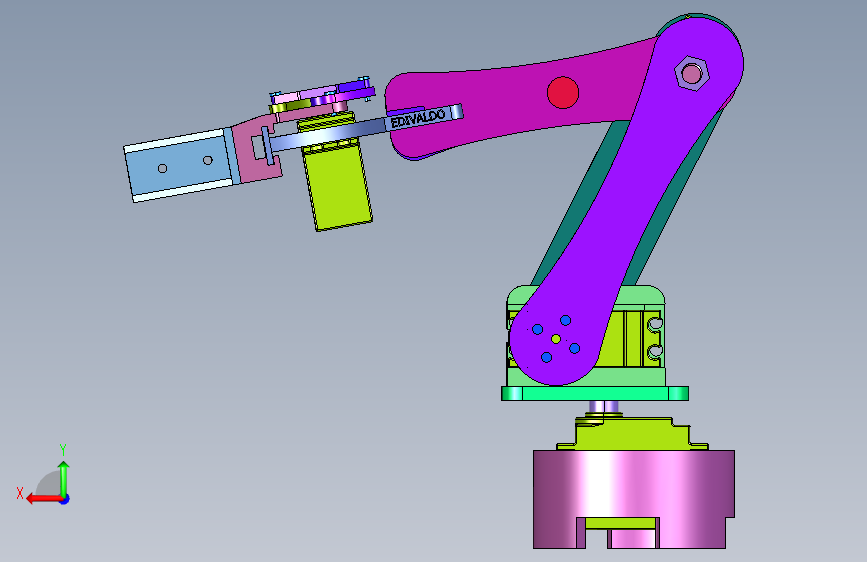The height and width of the screenshot is (562, 867).
Task: Select the yellow center screw on the purple arm's lower end
Action: (556, 339)
